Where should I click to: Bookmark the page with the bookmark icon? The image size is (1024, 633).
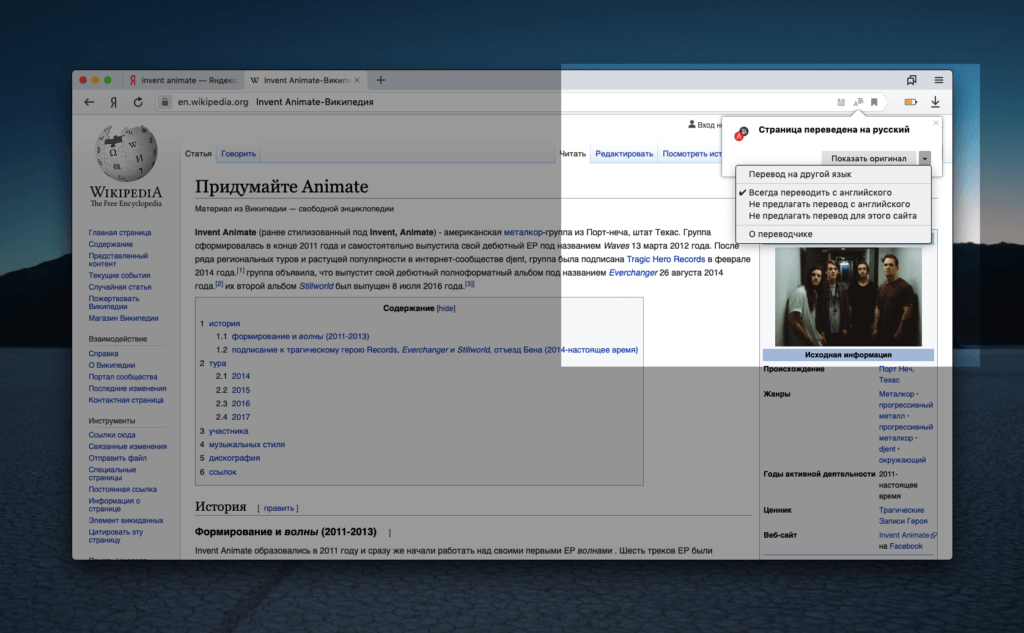click(x=874, y=102)
